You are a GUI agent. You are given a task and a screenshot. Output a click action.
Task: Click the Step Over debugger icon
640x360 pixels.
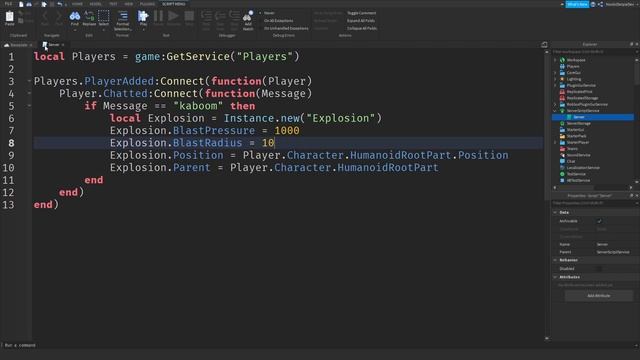[x=220, y=16]
